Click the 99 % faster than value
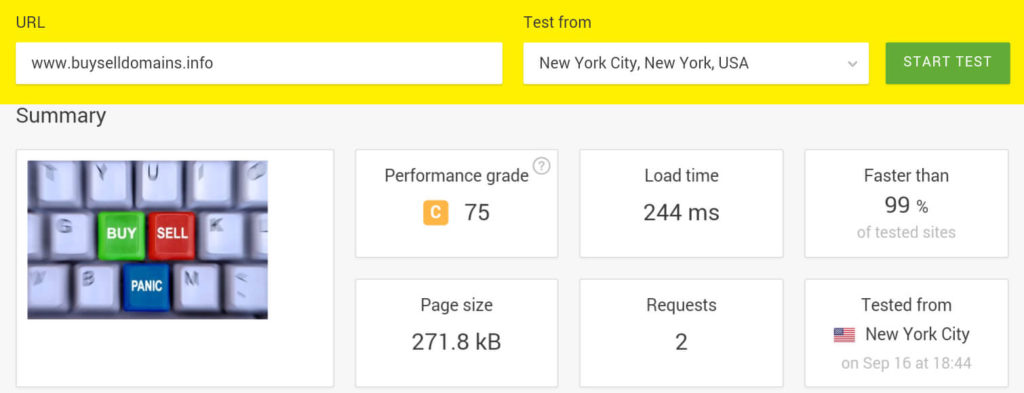 (x=906, y=206)
